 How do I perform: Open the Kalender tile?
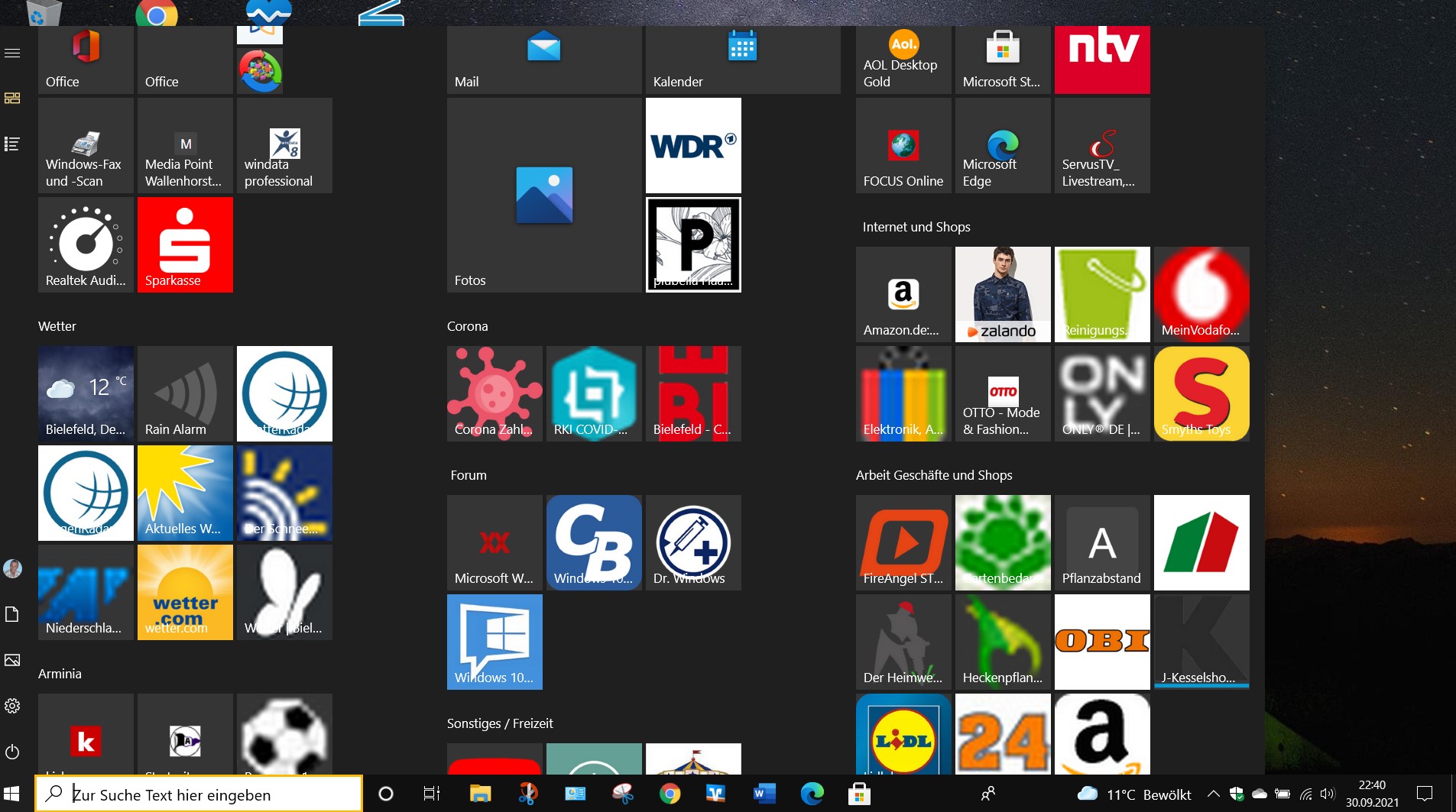click(x=743, y=60)
